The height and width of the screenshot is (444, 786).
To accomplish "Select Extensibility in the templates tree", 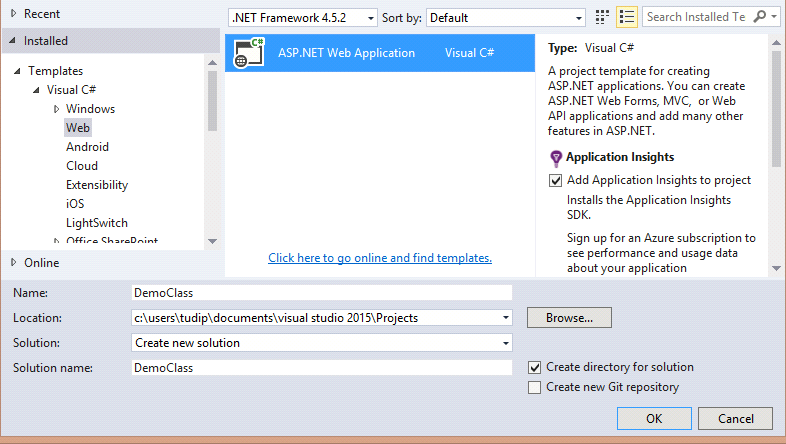I will pos(97,185).
